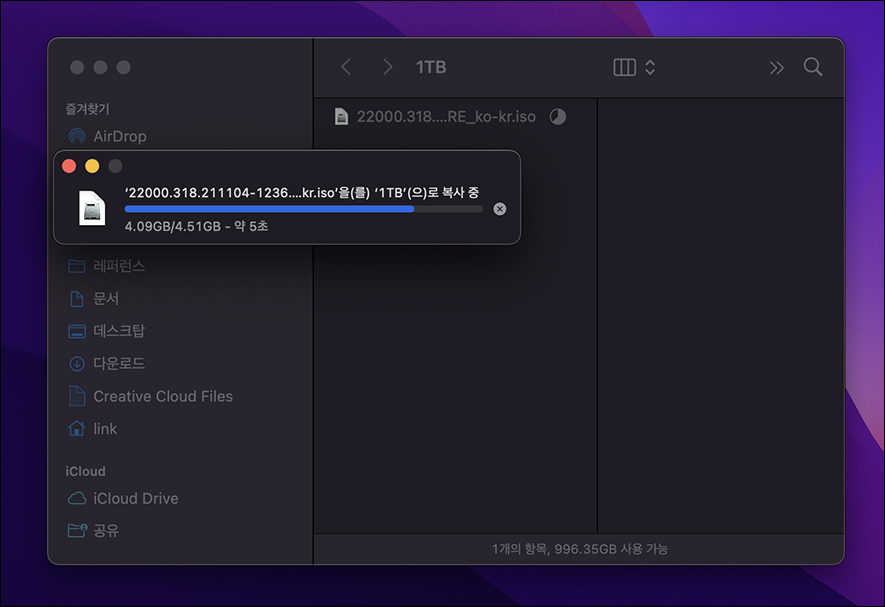
Task: Cancel the file copy with the x button
Action: click(500, 209)
